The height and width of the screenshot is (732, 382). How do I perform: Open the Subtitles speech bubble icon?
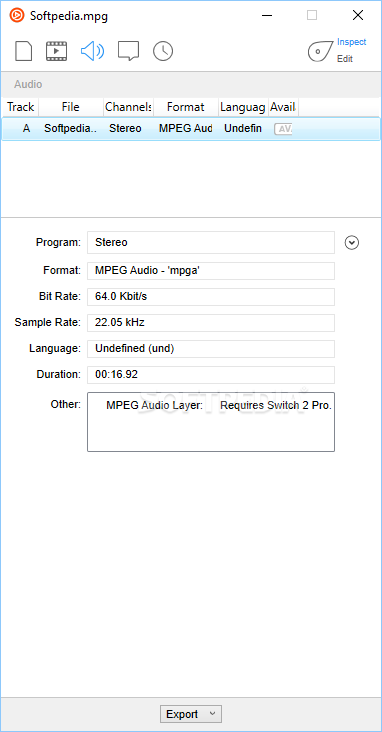(x=128, y=51)
